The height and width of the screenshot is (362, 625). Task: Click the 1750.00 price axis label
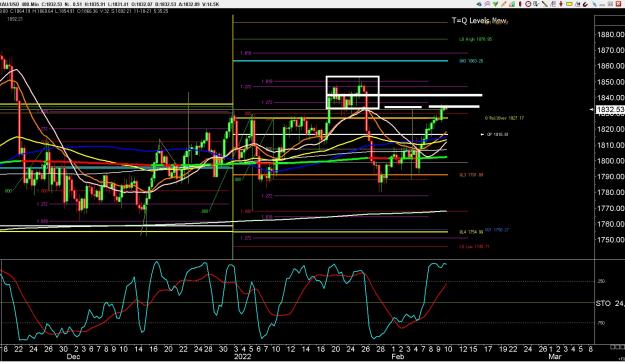[x=610, y=240]
